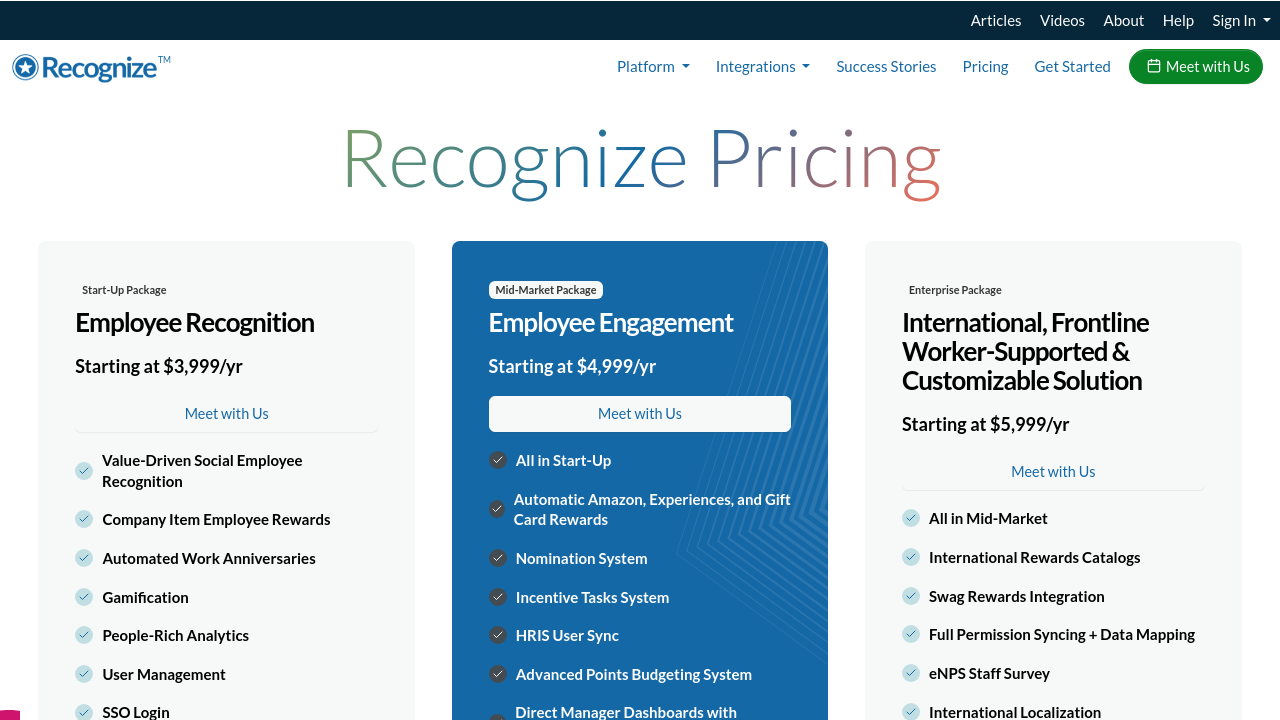Click the Mid-Market Package badge
This screenshot has height=720, width=1280.
coord(546,290)
